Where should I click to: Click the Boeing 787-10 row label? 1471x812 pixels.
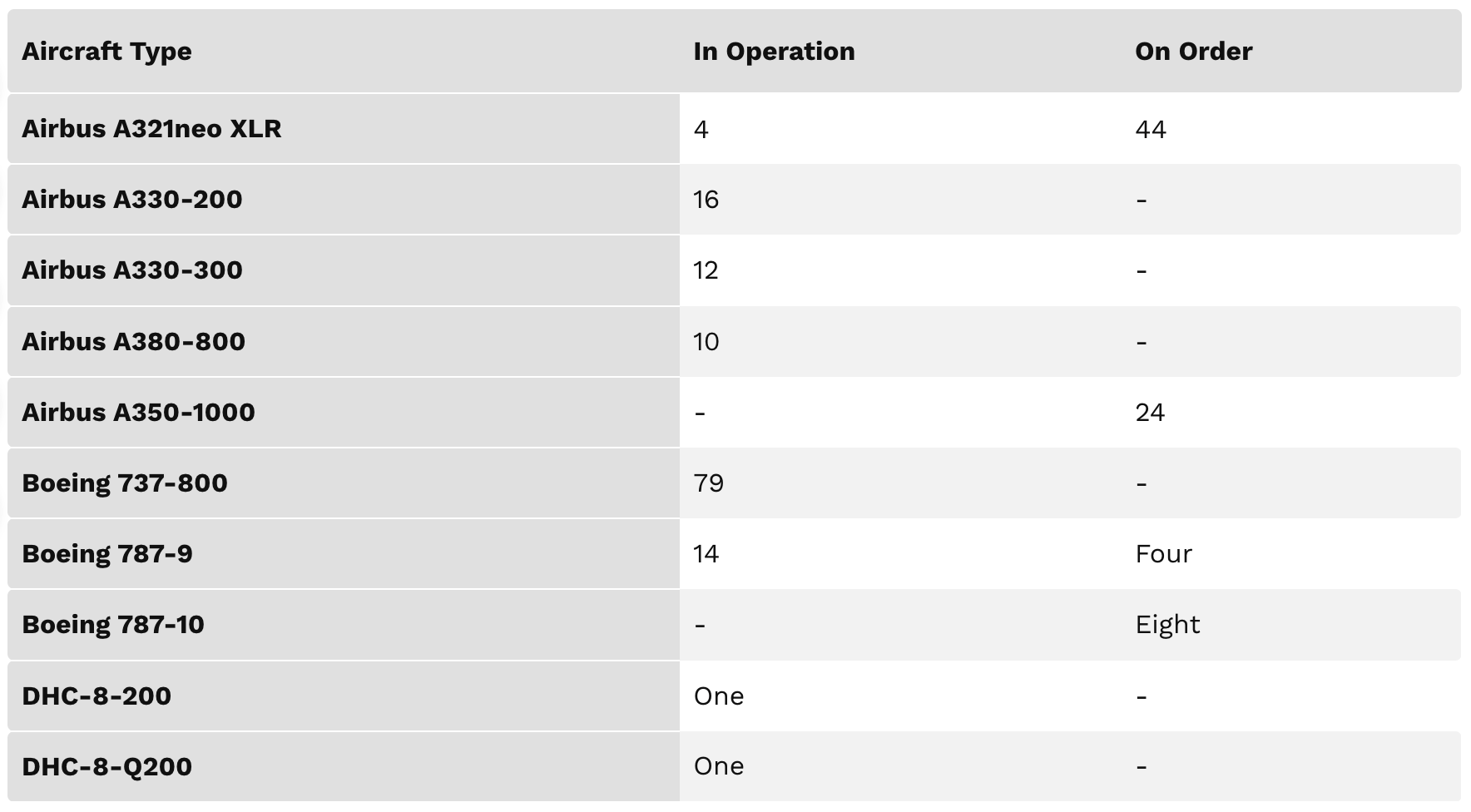[x=112, y=625]
